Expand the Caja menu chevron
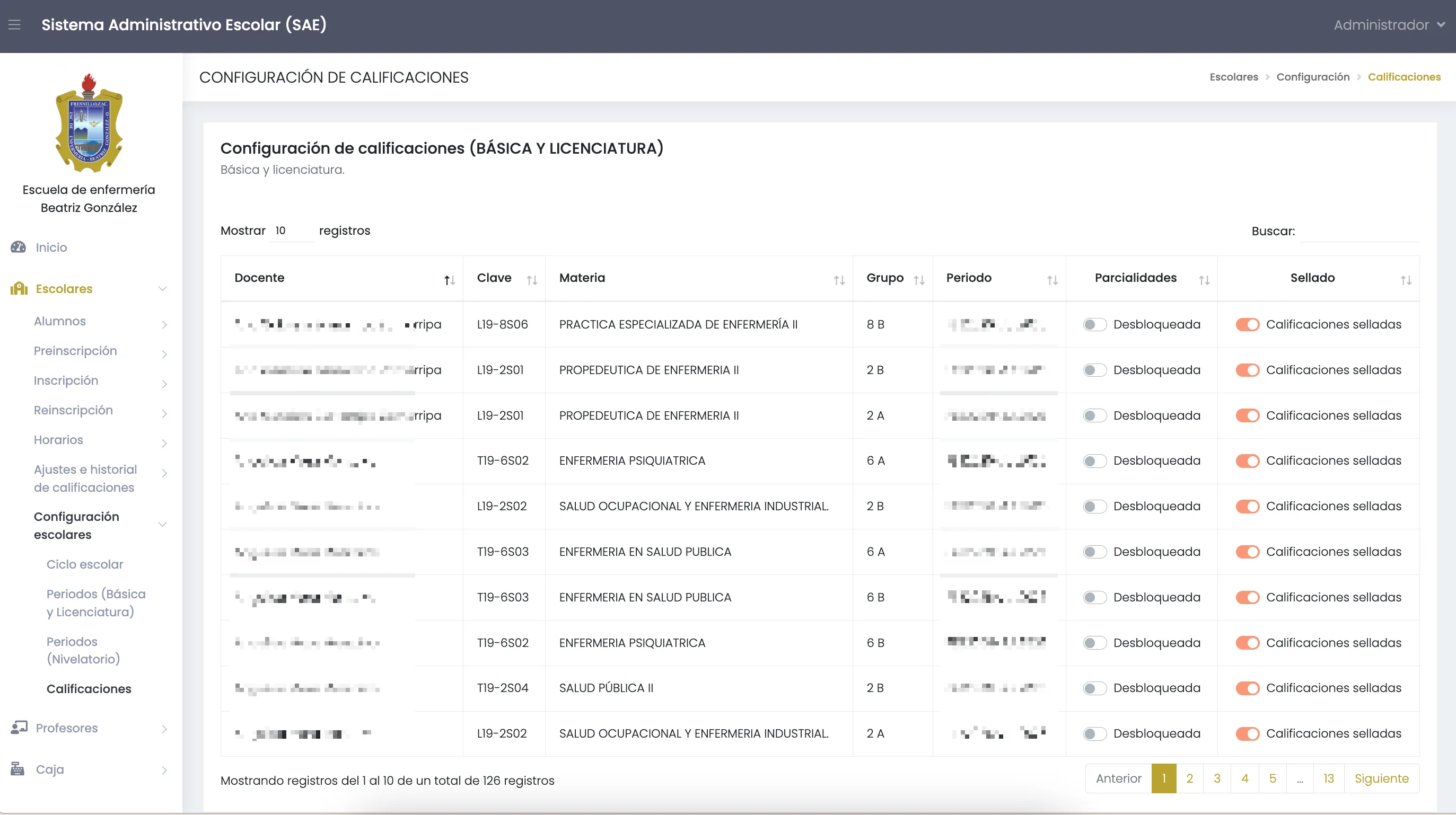This screenshot has width=1456, height=815. (164, 770)
